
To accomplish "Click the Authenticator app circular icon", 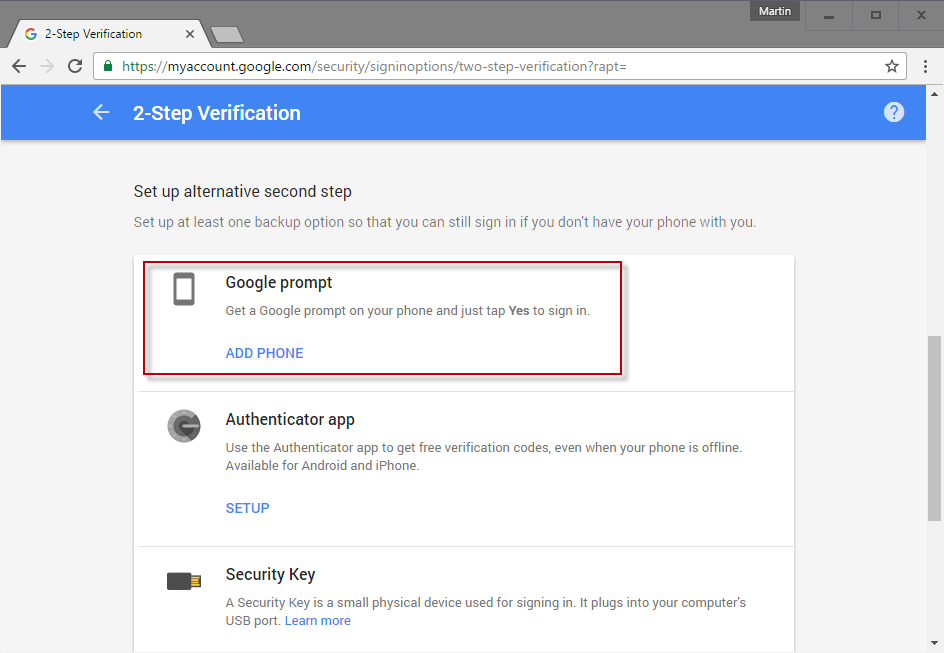I will pos(184,425).
